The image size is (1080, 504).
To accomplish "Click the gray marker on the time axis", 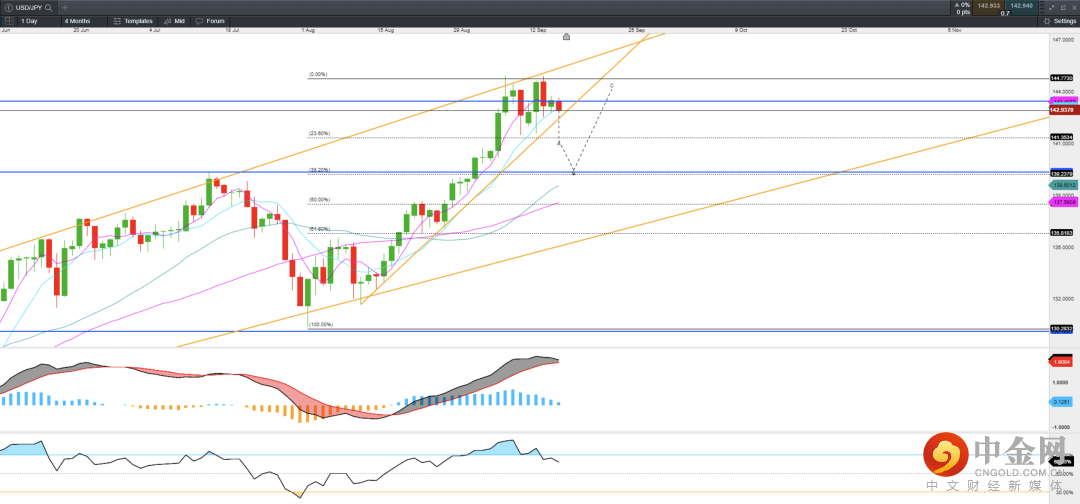I will [x=567, y=37].
